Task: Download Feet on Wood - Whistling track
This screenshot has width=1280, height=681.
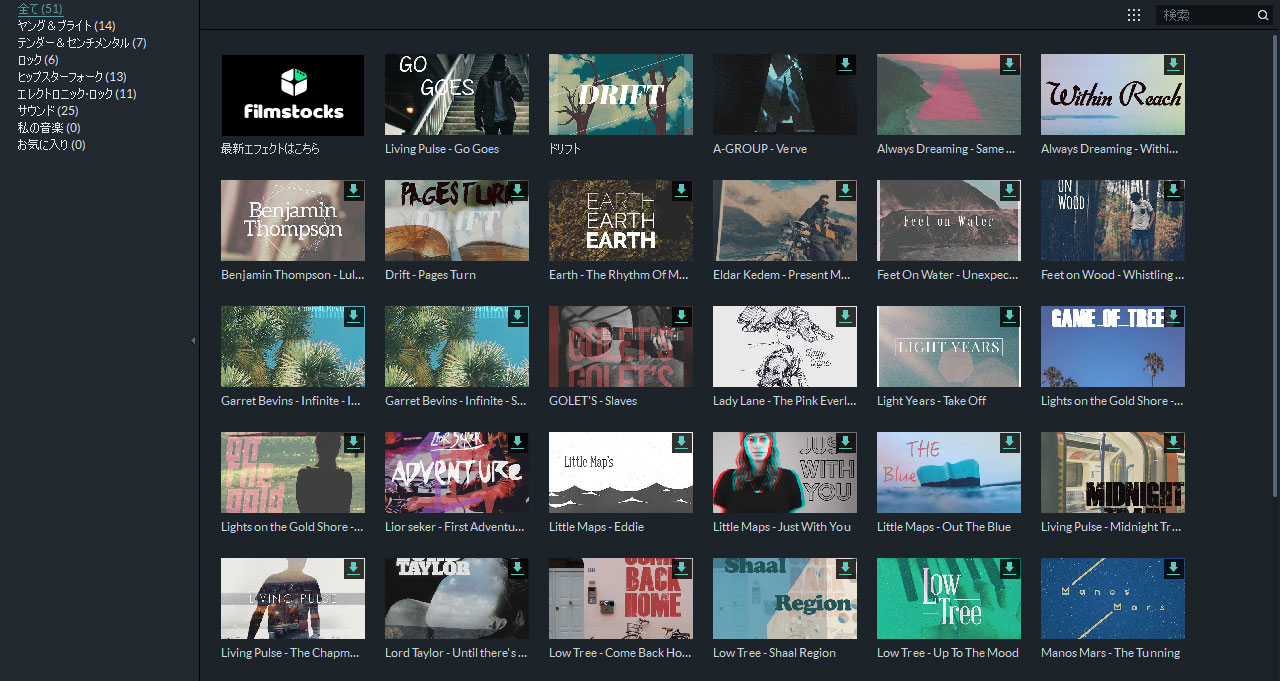Action: [x=1174, y=190]
